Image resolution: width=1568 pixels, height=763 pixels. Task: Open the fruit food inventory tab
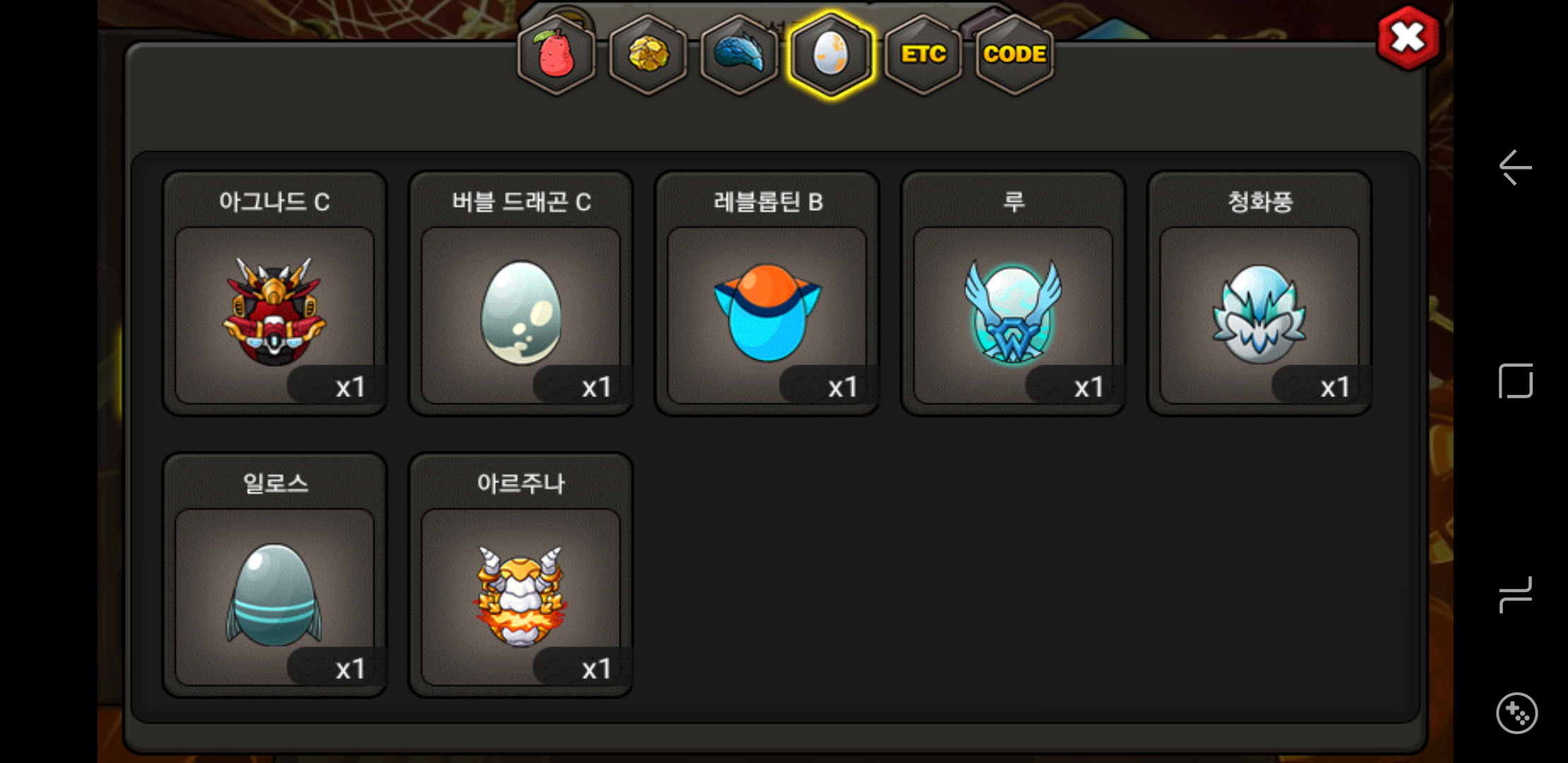click(x=557, y=55)
